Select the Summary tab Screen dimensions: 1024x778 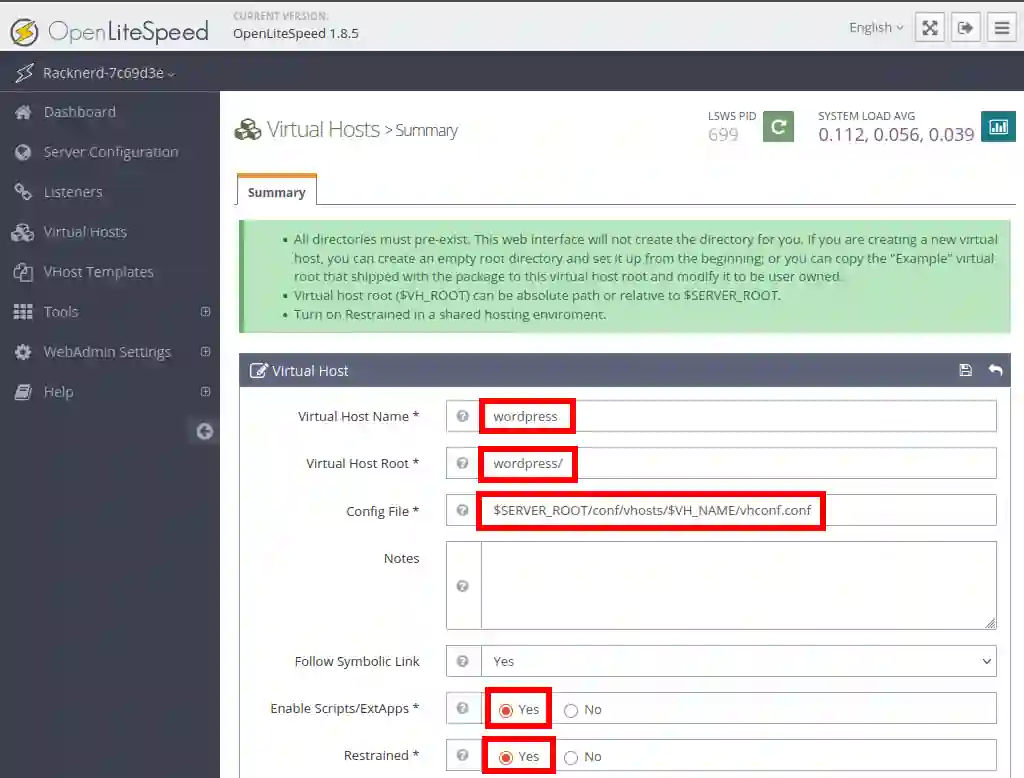pos(276,192)
